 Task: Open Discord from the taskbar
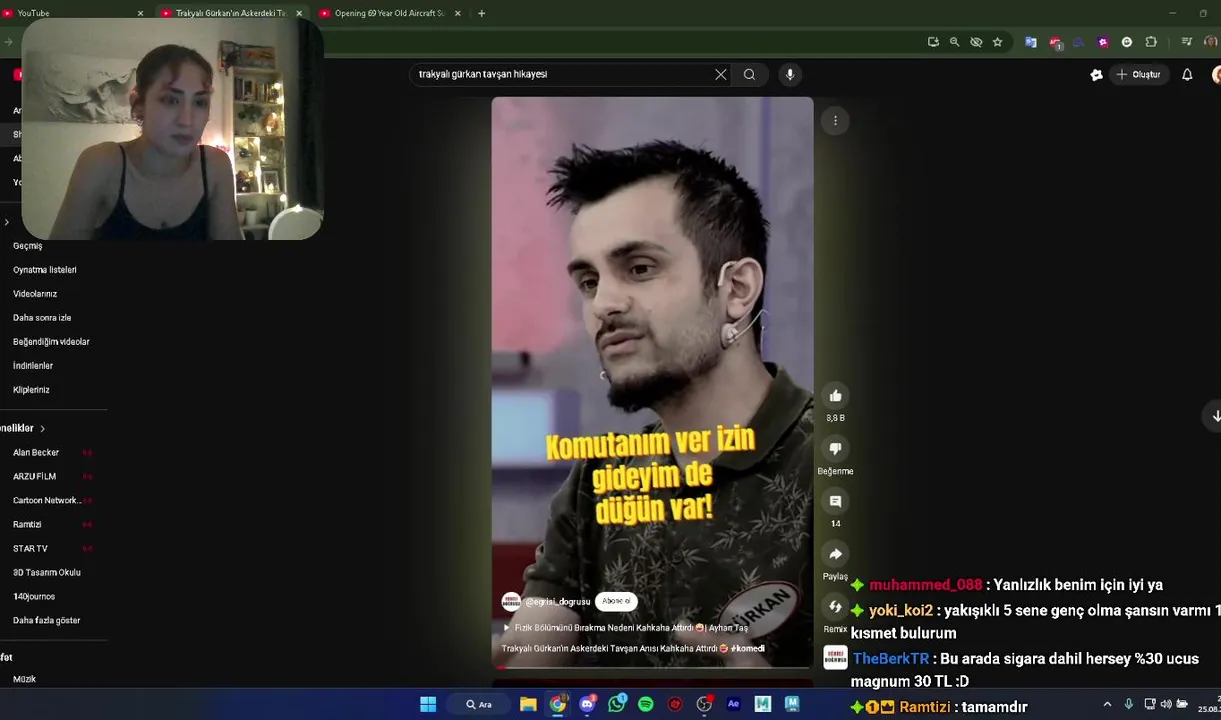click(587, 704)
